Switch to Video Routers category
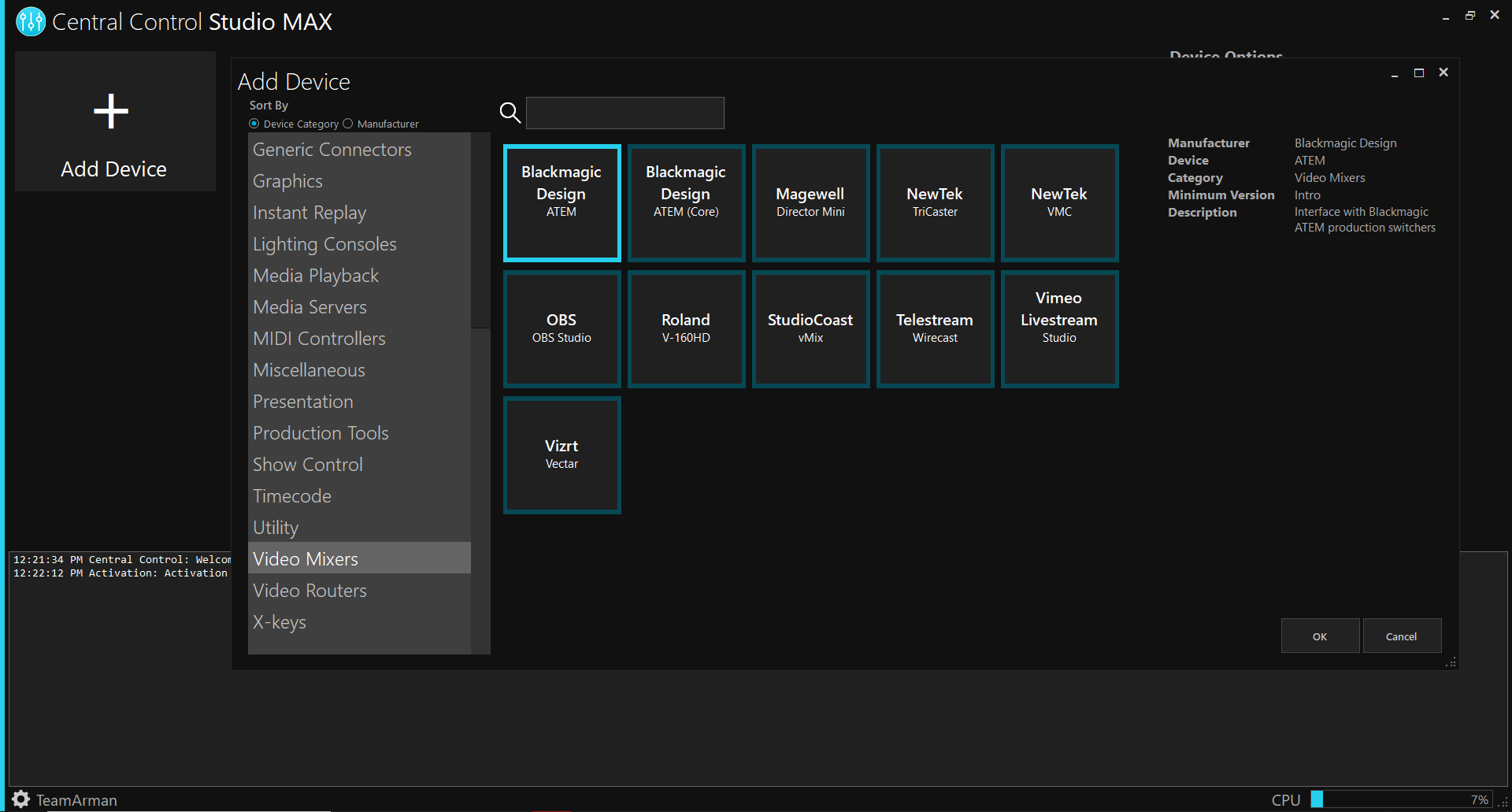Viewport: 1512px width, 812px height. pyautogui.click(x=309, y=591)
